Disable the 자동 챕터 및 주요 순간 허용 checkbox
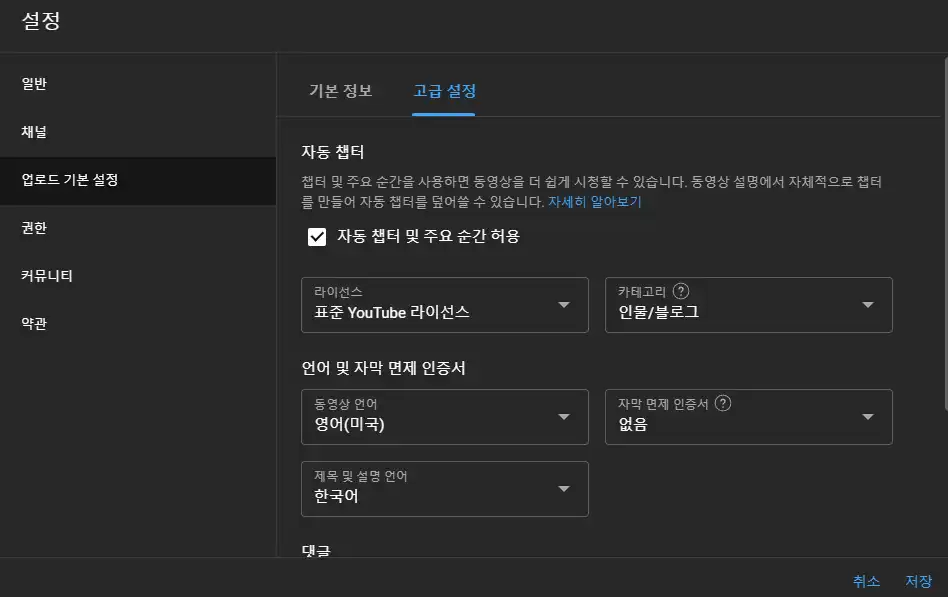 click(316, 236)
